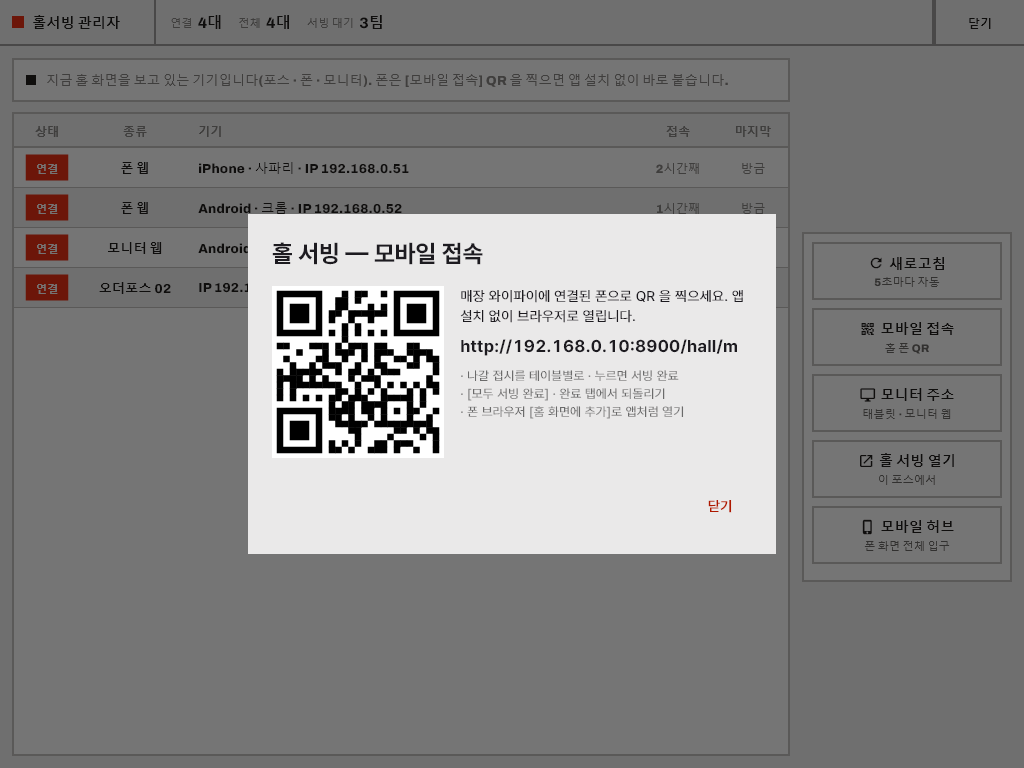Click the black square bullet in info banner

point(31,80)
